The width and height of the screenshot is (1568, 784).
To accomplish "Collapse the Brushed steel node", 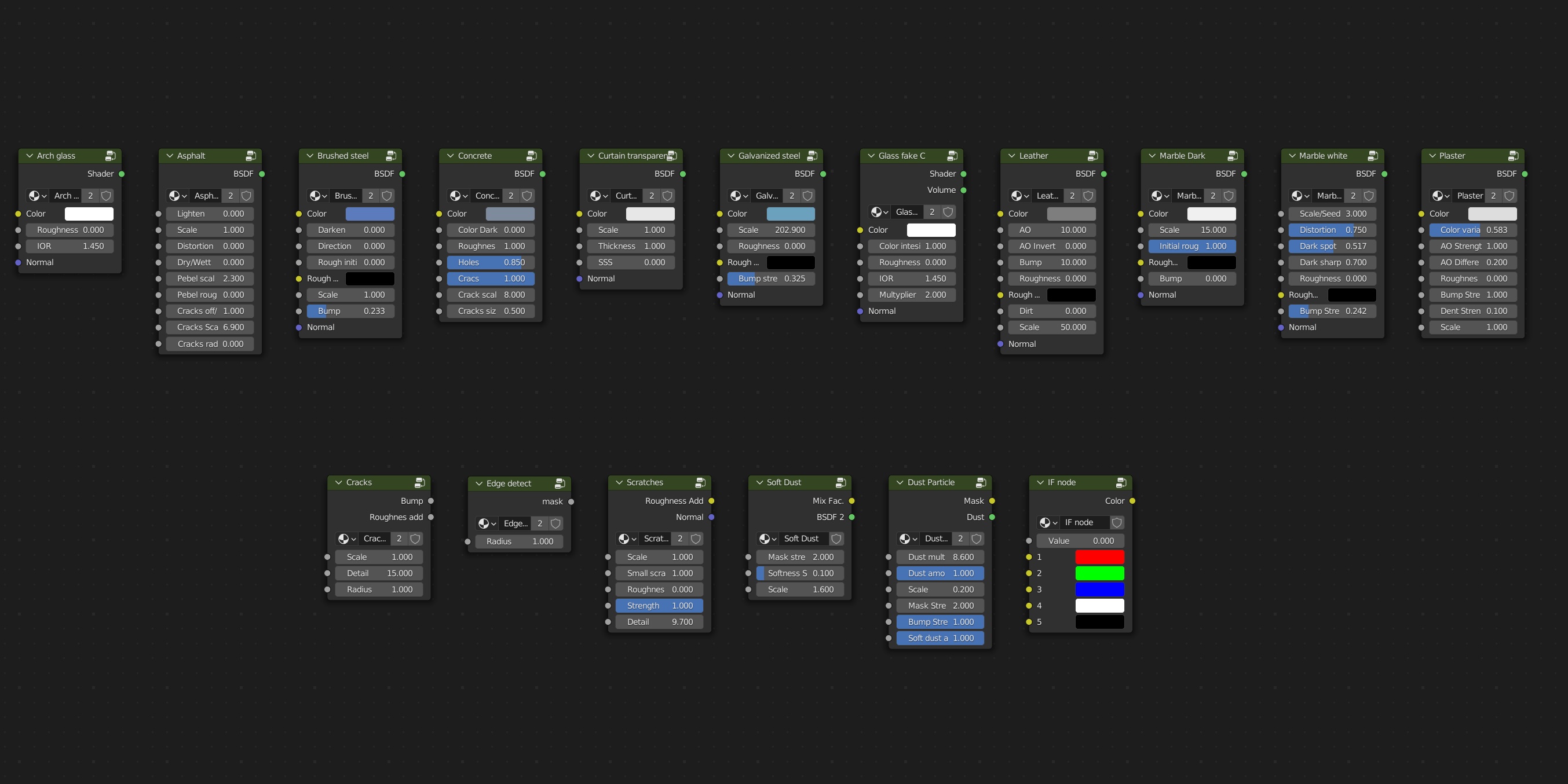I will (310, 156).
